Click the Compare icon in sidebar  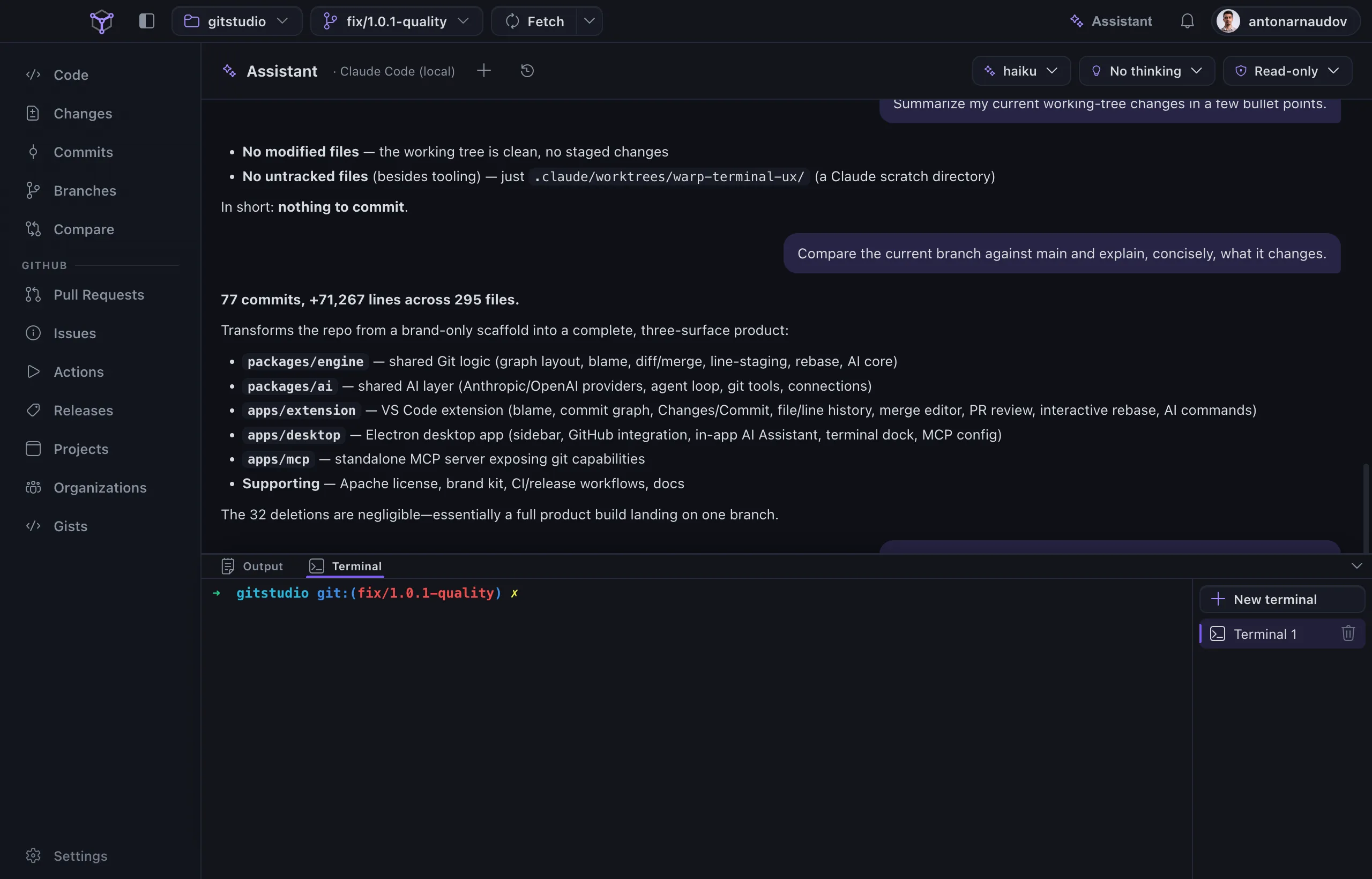pos(33,229)
